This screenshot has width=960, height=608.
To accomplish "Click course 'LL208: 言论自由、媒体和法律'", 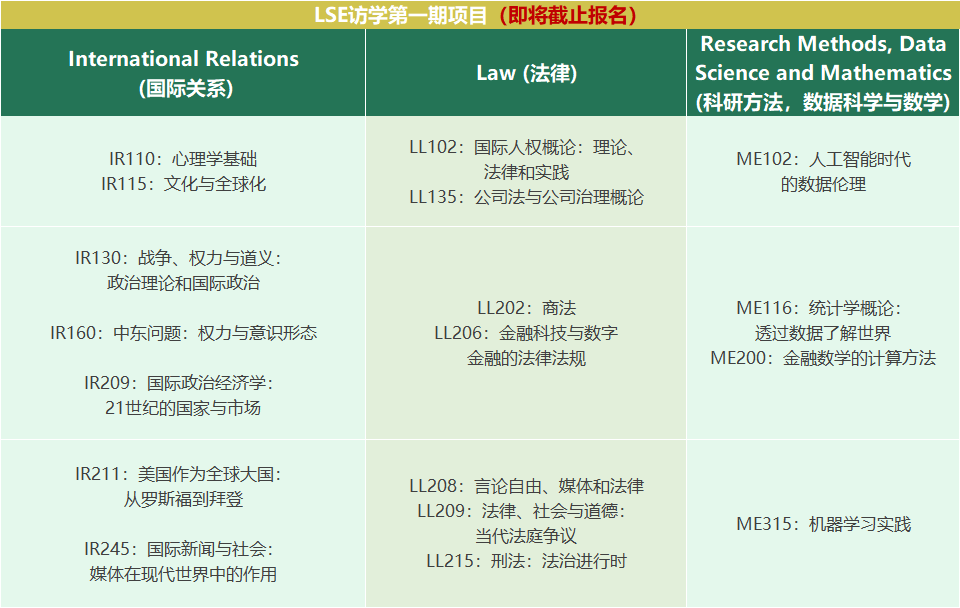I will [526, 486].
